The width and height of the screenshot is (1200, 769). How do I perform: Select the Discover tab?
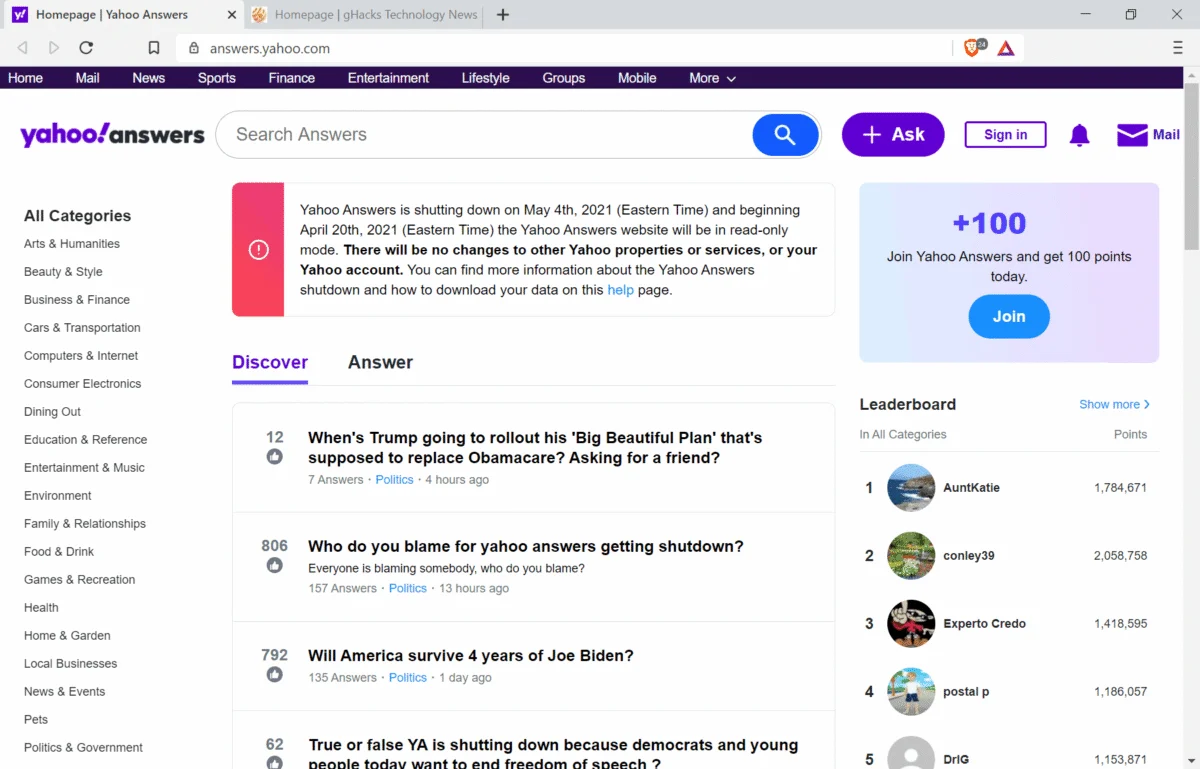270,362
